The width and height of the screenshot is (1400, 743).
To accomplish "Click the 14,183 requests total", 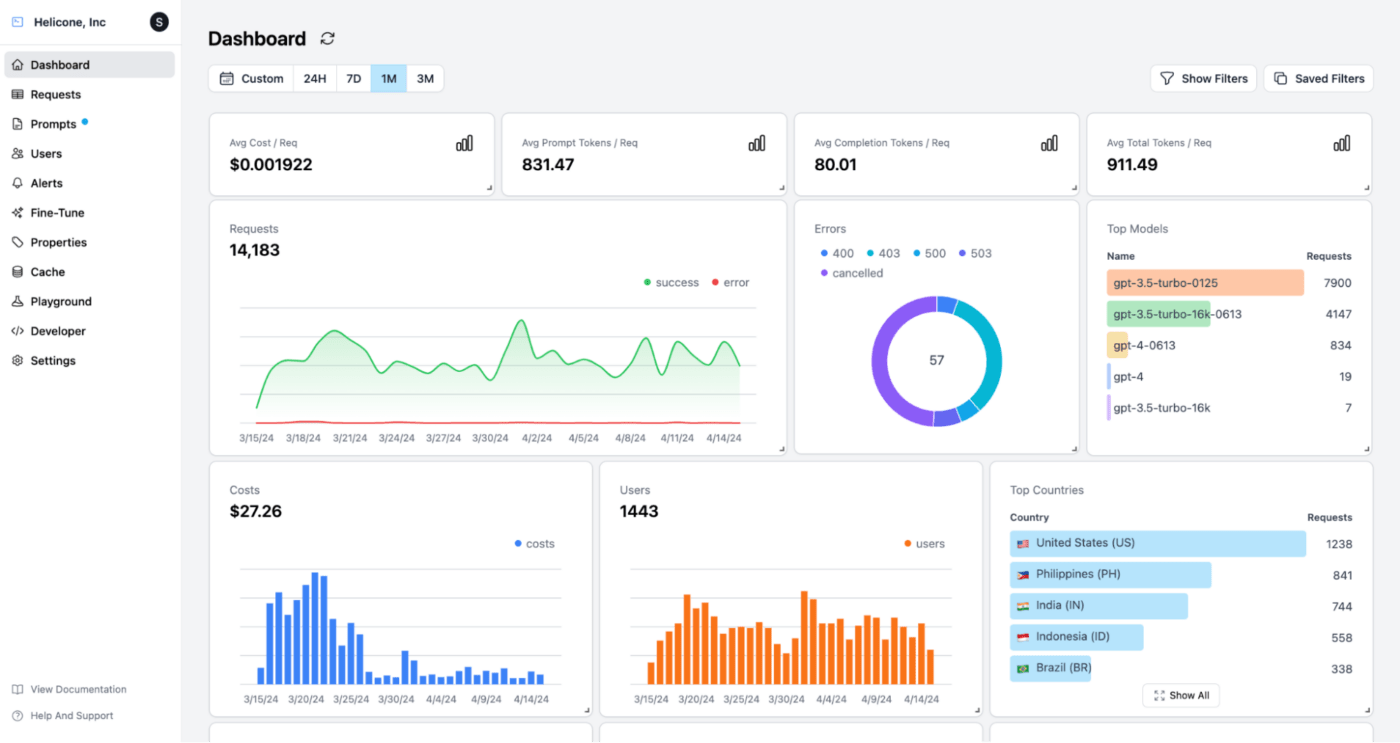I will 255,251.
